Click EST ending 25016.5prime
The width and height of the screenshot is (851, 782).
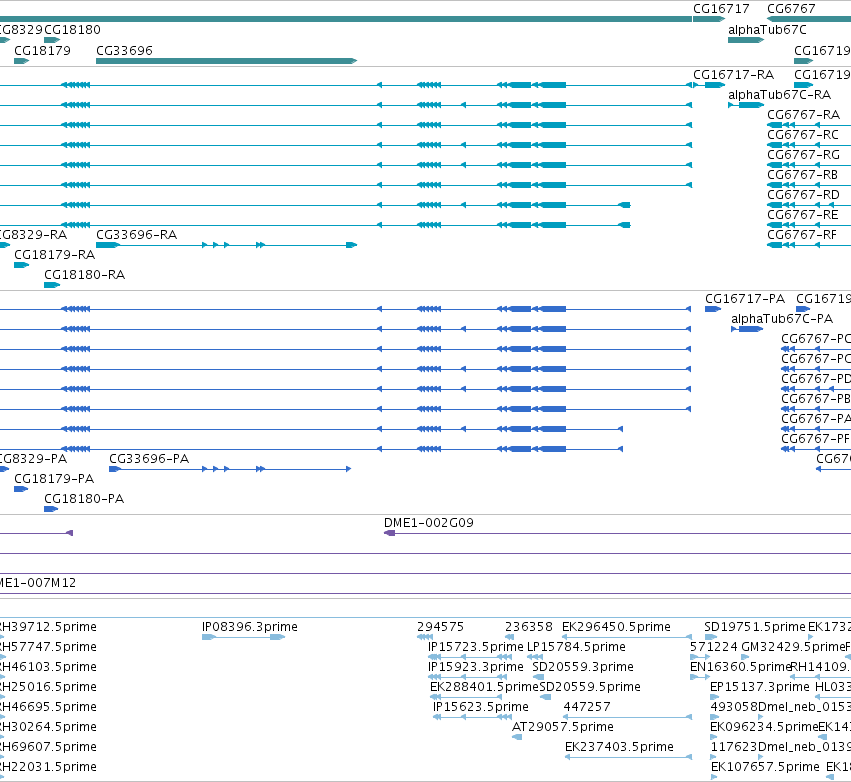pos(48,687)
